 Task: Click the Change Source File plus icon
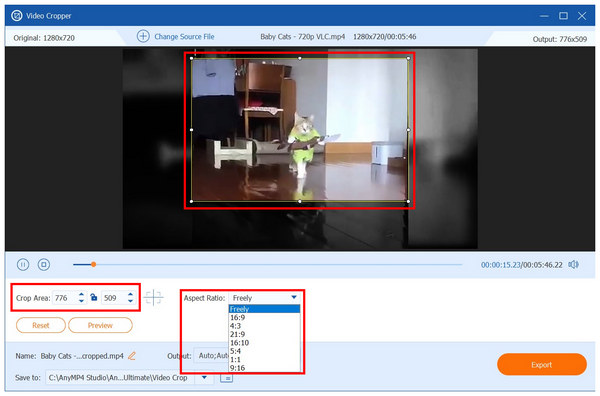(143, 36)
